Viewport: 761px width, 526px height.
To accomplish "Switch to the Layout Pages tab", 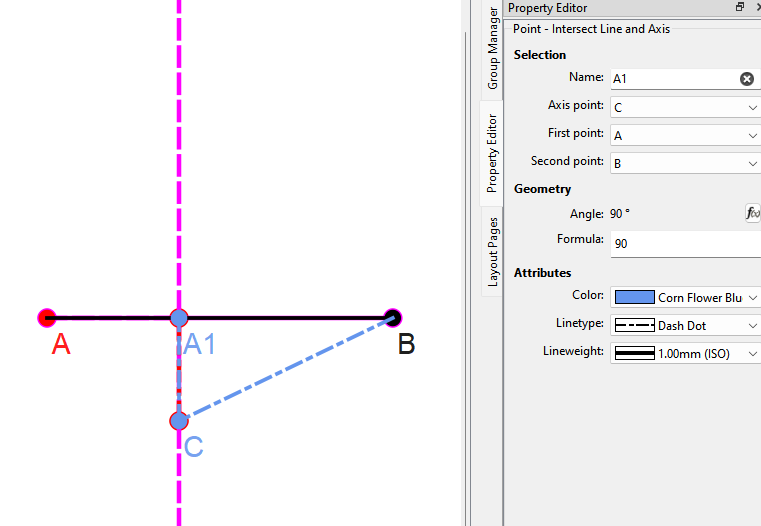I will [493, 251].
